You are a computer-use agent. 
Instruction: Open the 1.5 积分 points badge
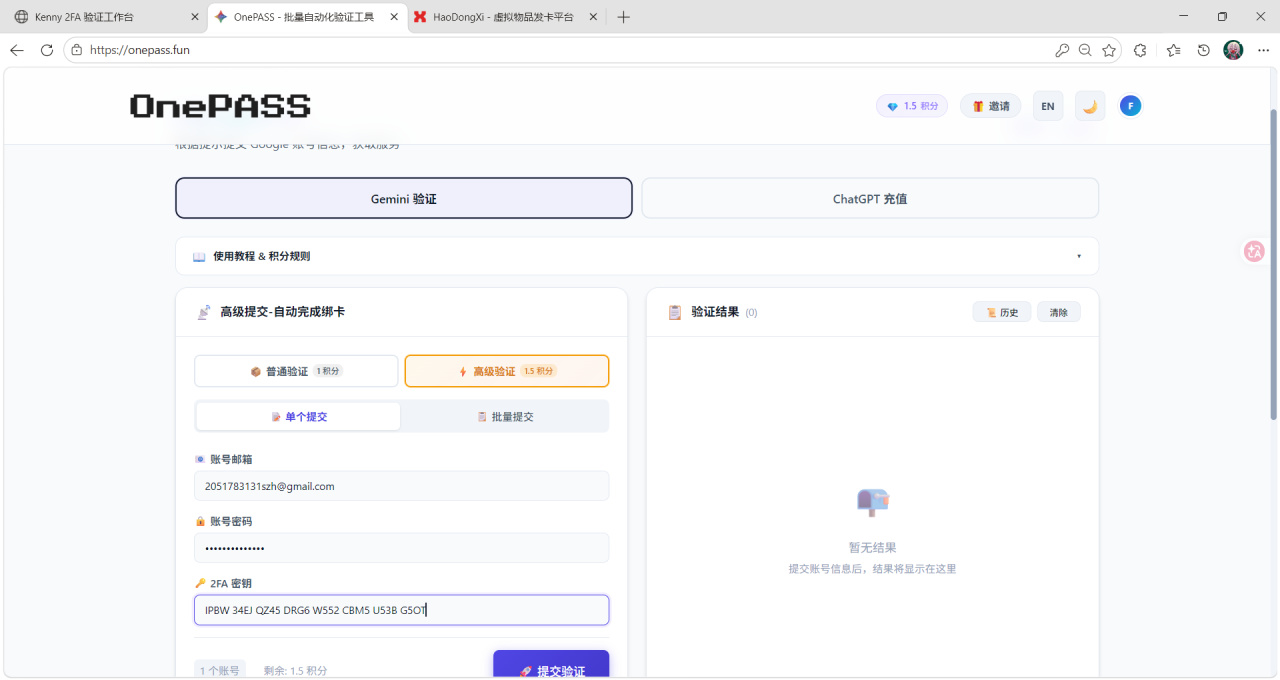click(912, 106)
